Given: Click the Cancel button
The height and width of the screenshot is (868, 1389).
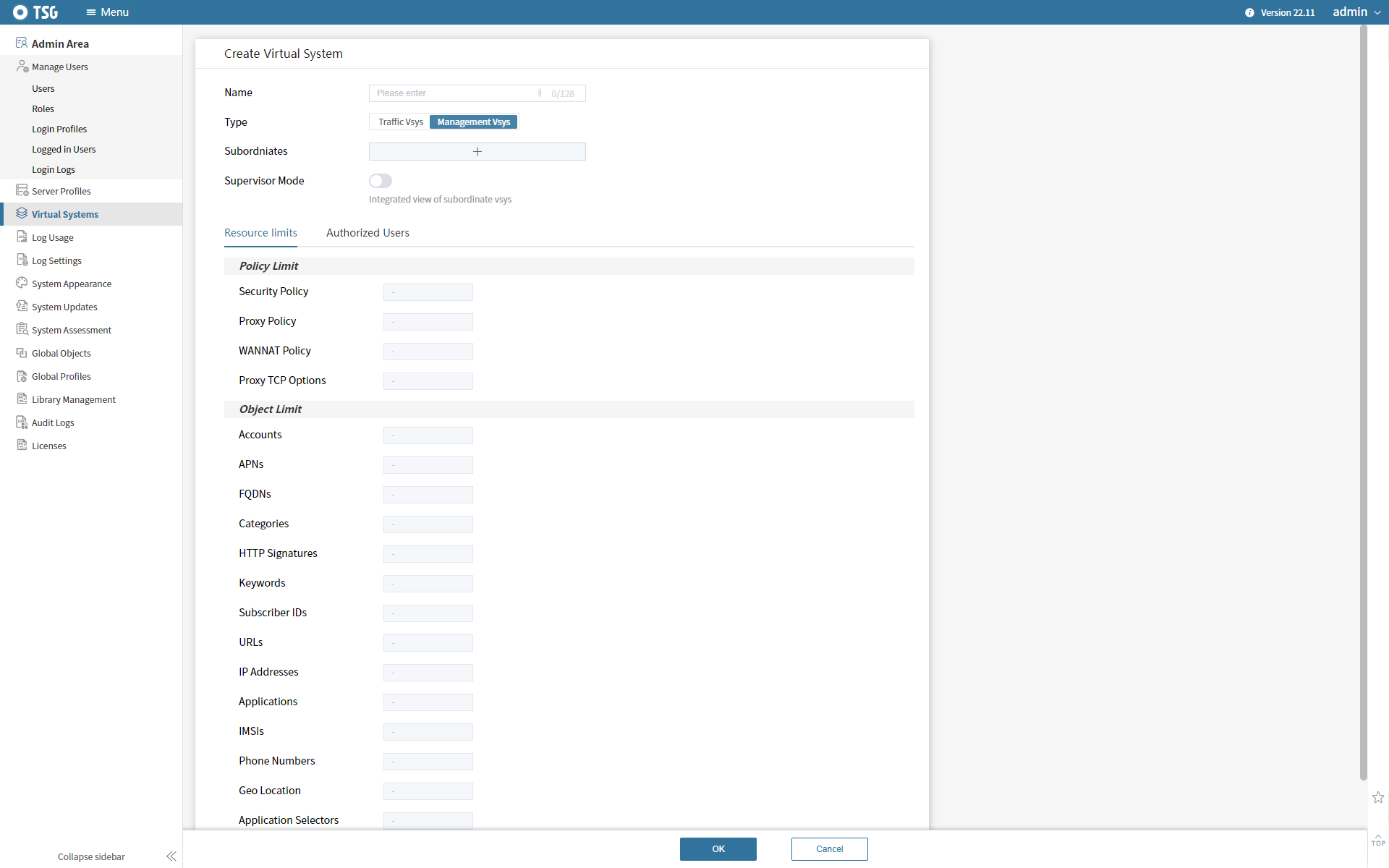Looking at the screenshot, I should (829, 849).
